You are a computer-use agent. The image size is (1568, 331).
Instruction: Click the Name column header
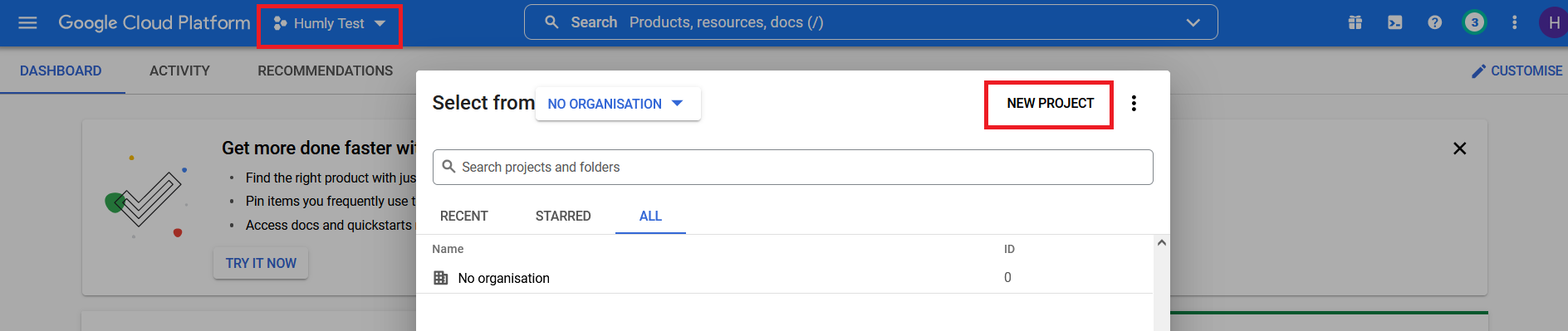pos(448,249)
